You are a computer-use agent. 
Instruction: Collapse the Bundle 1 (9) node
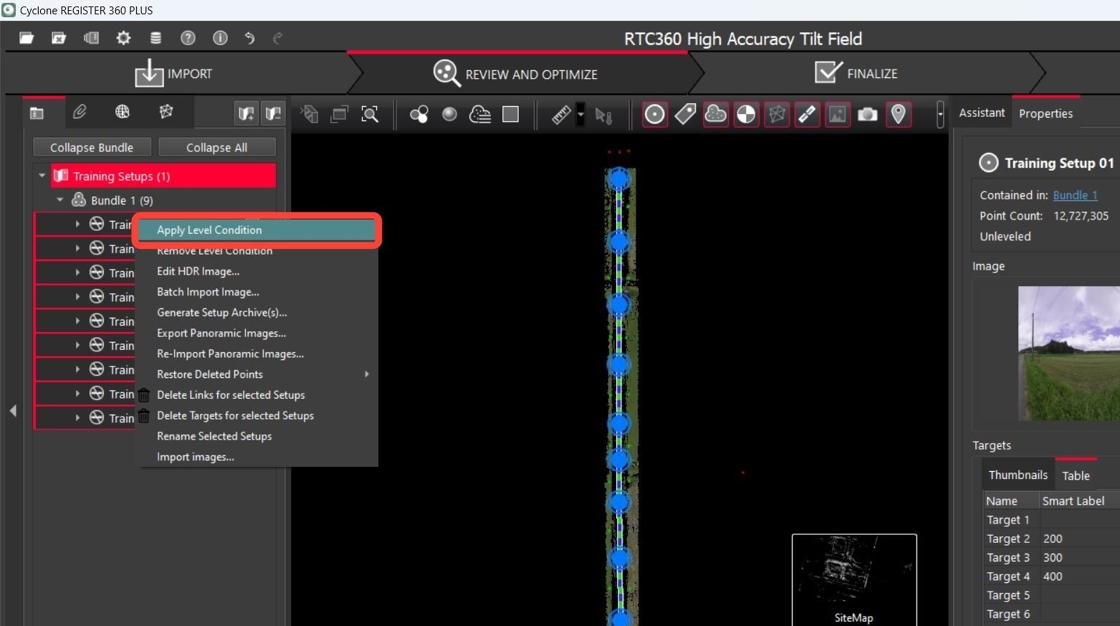click(60, 200)
